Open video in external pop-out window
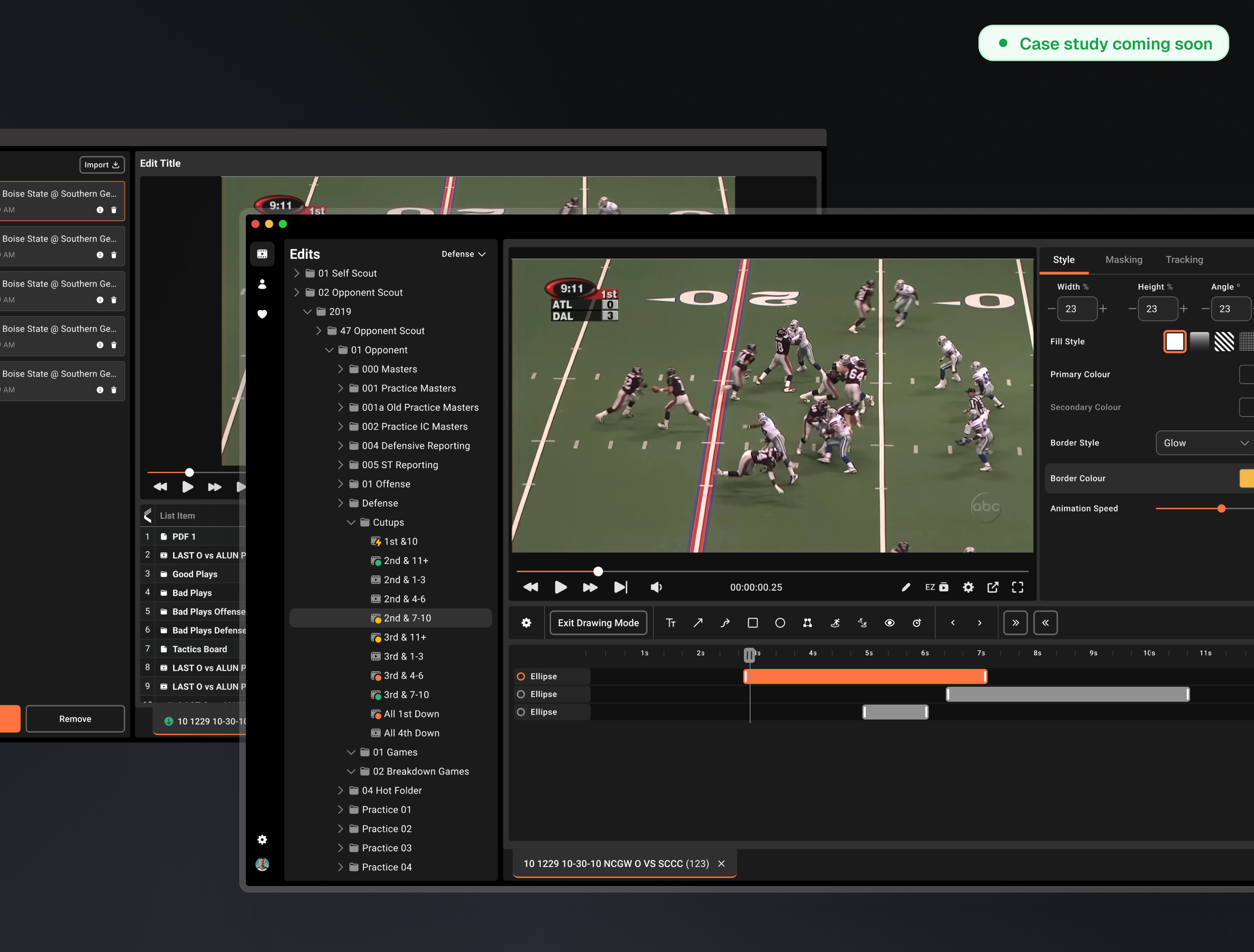Viewport: 1254px width, 952px height. pyautogui.click(x=992, y=587)
